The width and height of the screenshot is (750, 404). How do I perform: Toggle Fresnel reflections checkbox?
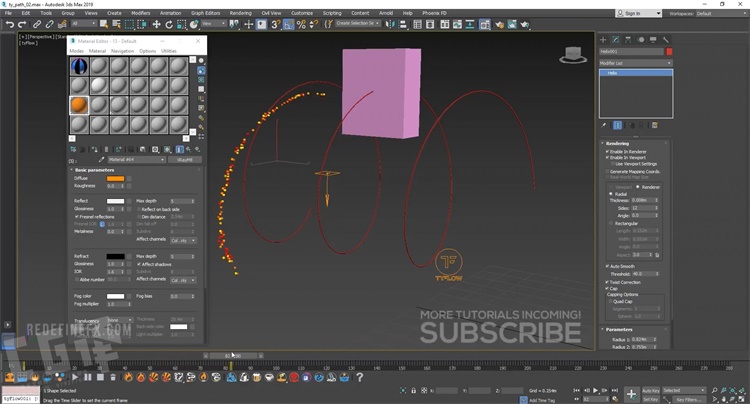pos(77,217)
